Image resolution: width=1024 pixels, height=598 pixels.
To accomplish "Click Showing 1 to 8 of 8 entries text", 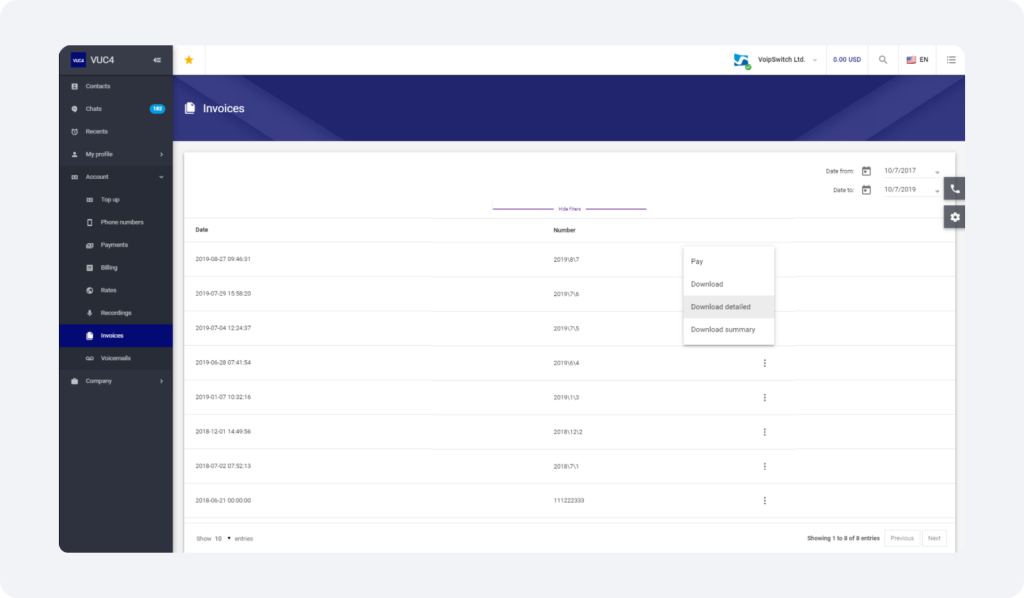I will point(843,539).
